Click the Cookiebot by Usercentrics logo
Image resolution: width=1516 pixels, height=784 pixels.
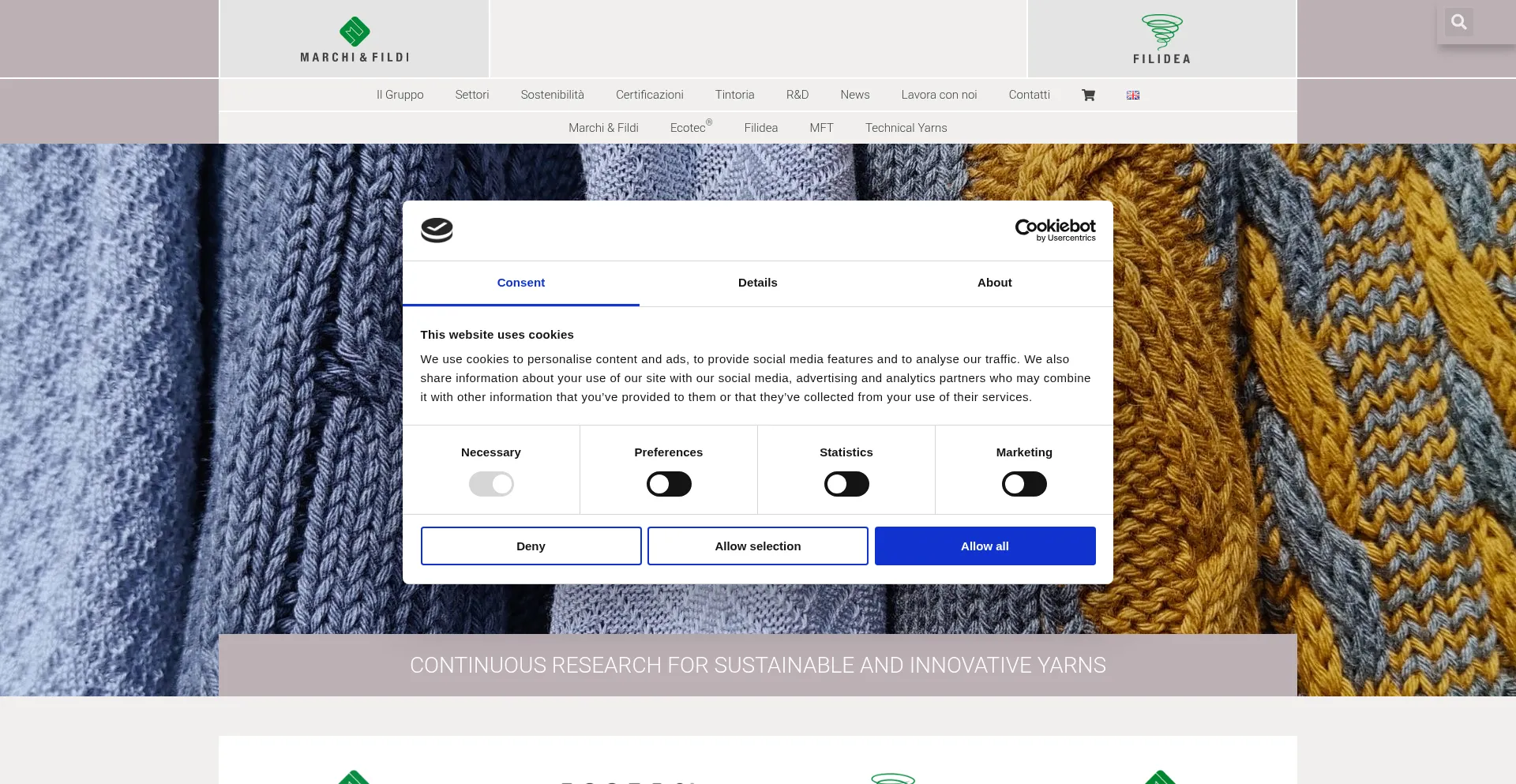point(1055,230)
